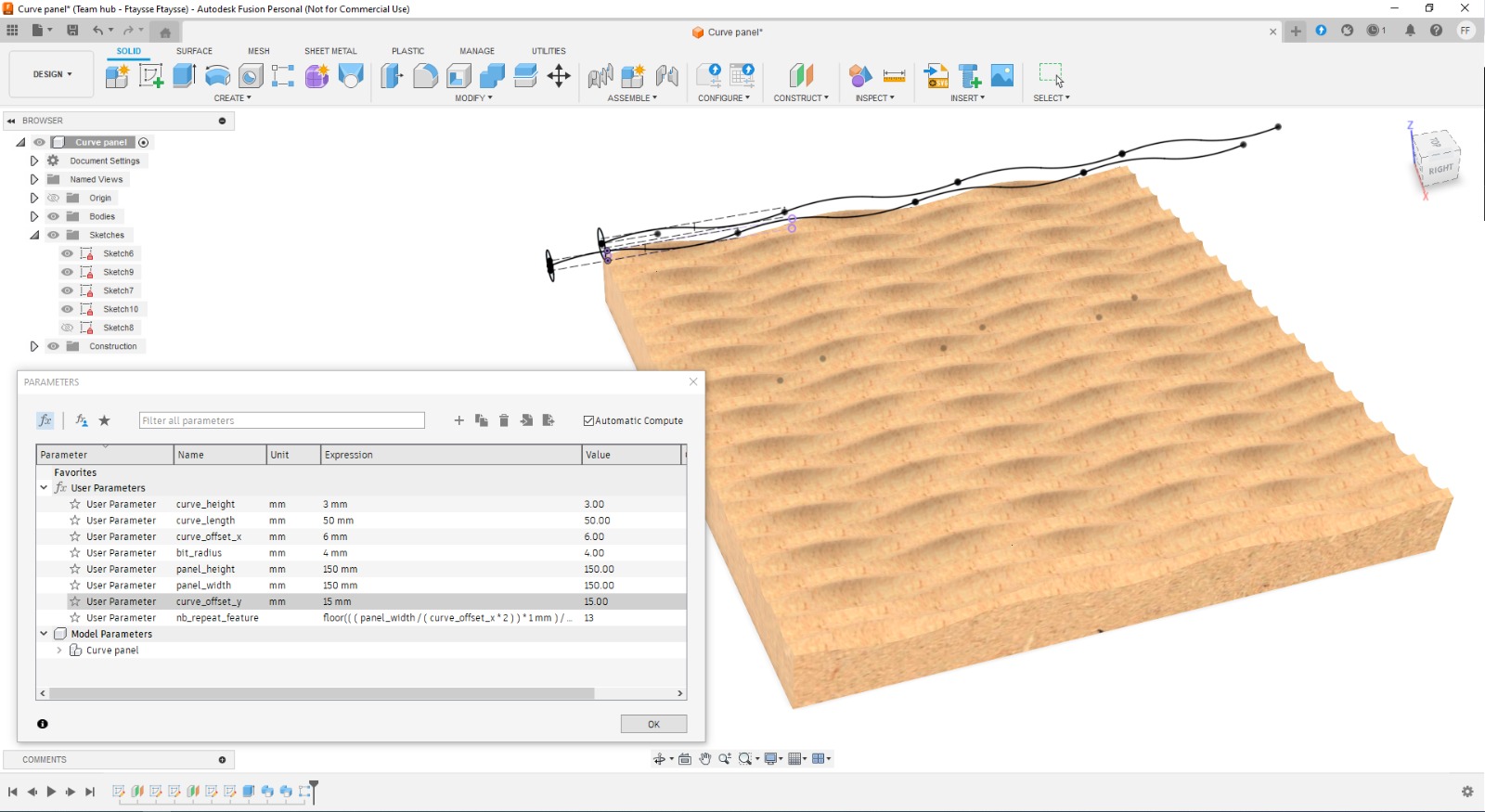This screenshot has width=1485, height=812.
Task: Play the timeline with the play button
Action: pyautogui.click(x=51, y=792)
